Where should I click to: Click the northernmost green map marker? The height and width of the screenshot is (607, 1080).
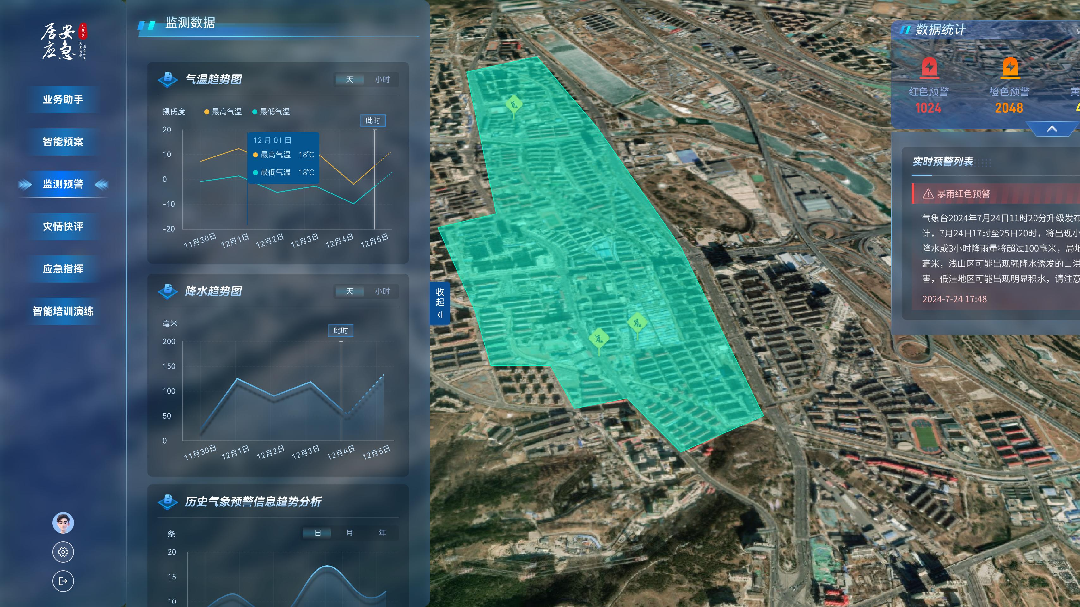(514, 104)
